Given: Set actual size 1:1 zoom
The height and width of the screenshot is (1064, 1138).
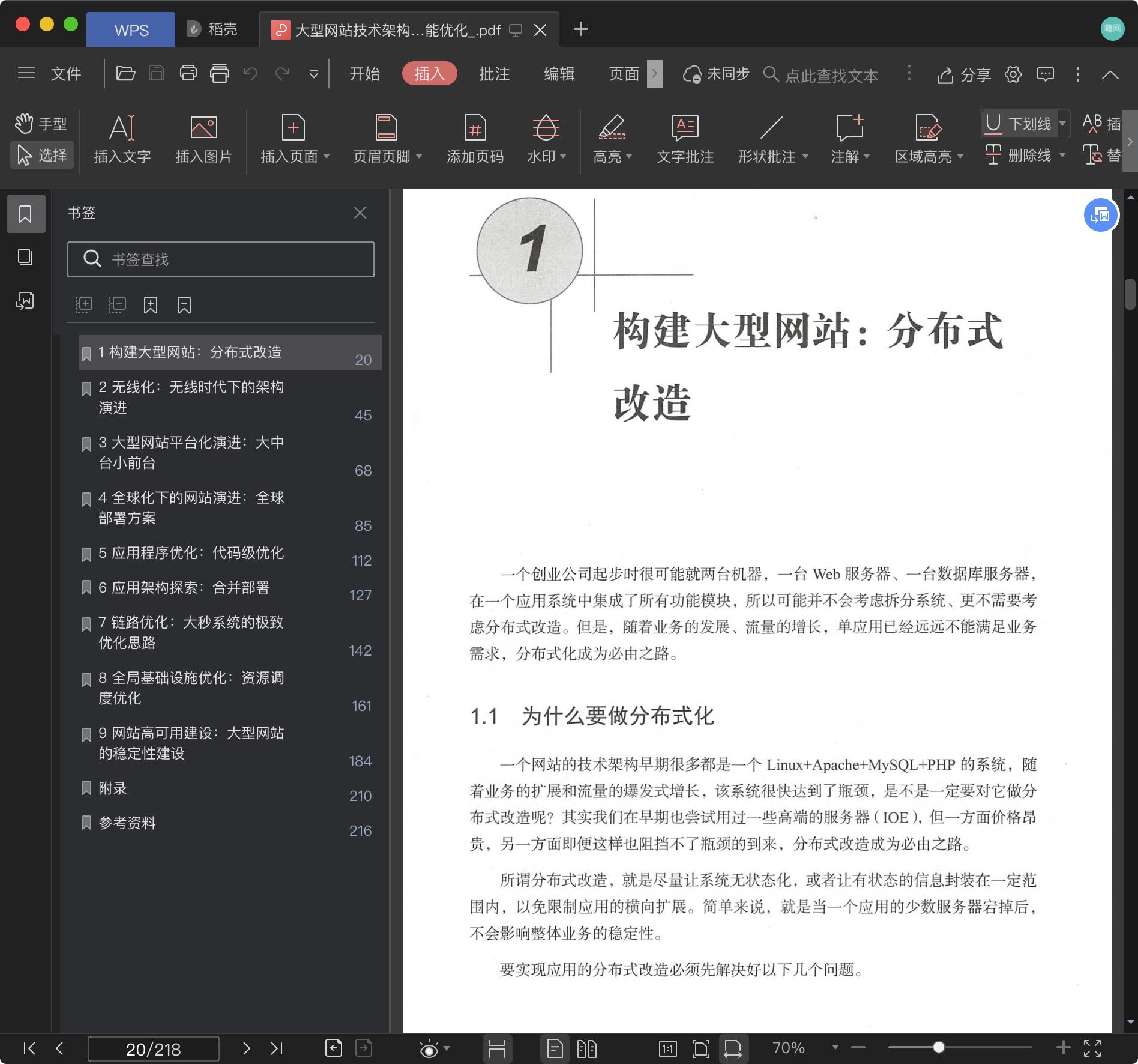Looking at the screenshot, I should (x=667, y=1049).
